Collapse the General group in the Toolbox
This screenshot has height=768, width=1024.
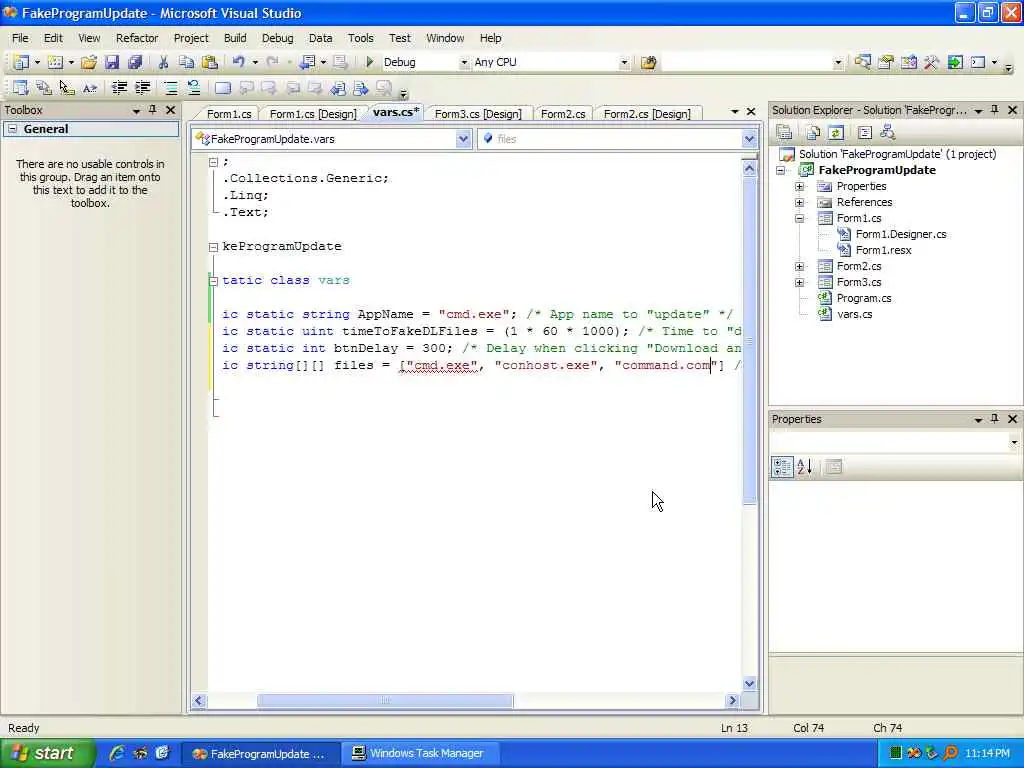click(12, 129)
